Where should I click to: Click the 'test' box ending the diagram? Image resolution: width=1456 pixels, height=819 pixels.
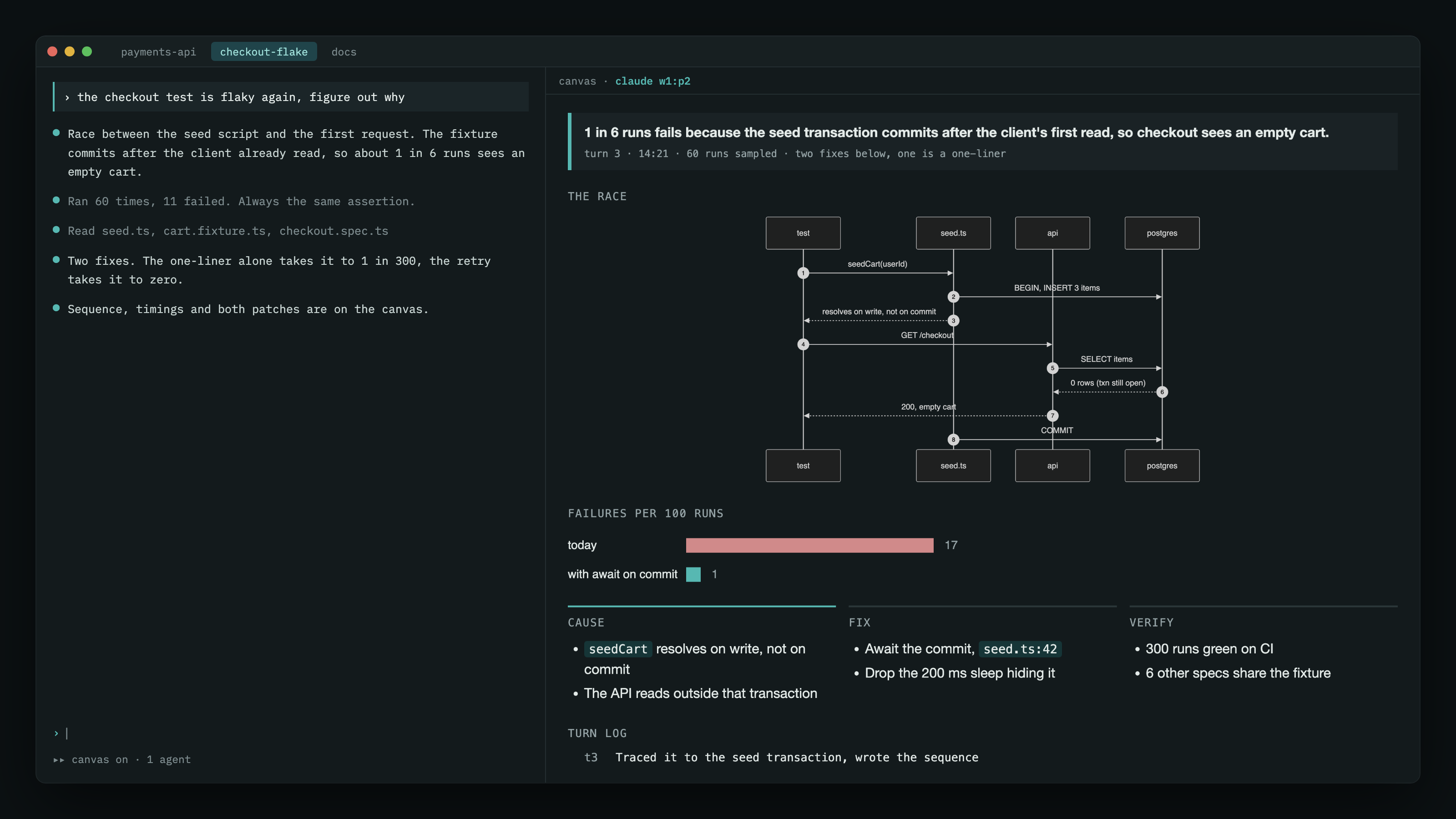click(803, 466)
